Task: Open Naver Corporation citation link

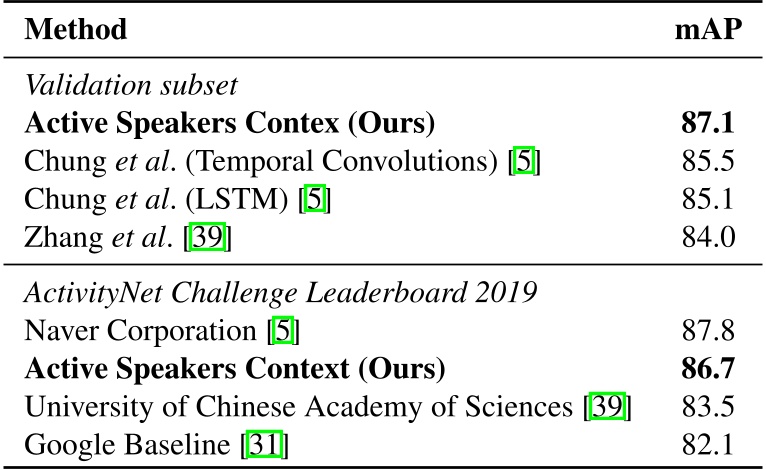Action: coord(286,331)
